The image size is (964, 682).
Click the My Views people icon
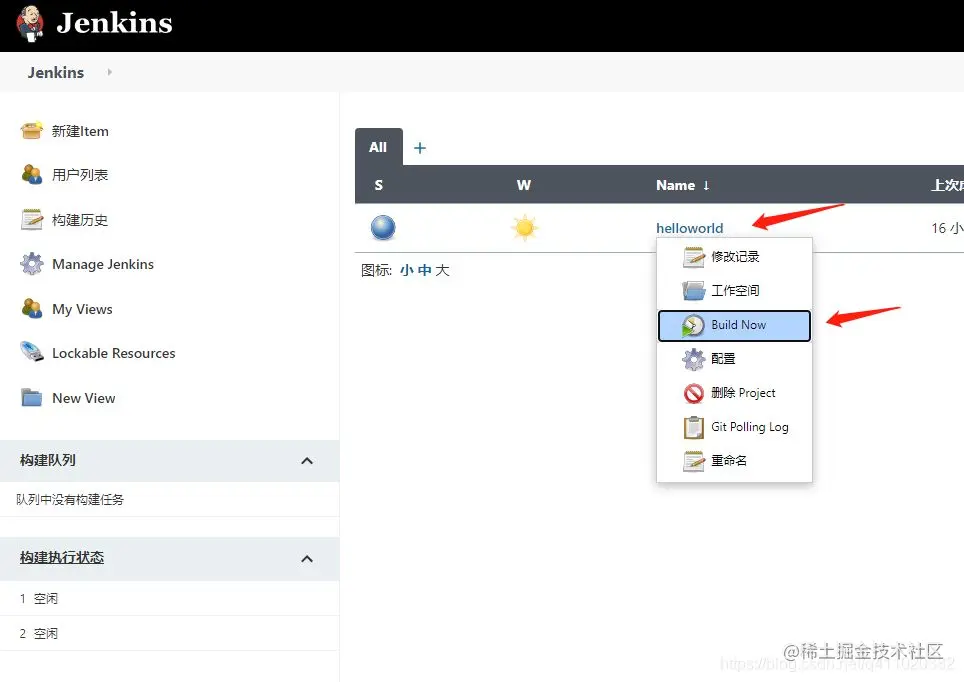point(31,309)
